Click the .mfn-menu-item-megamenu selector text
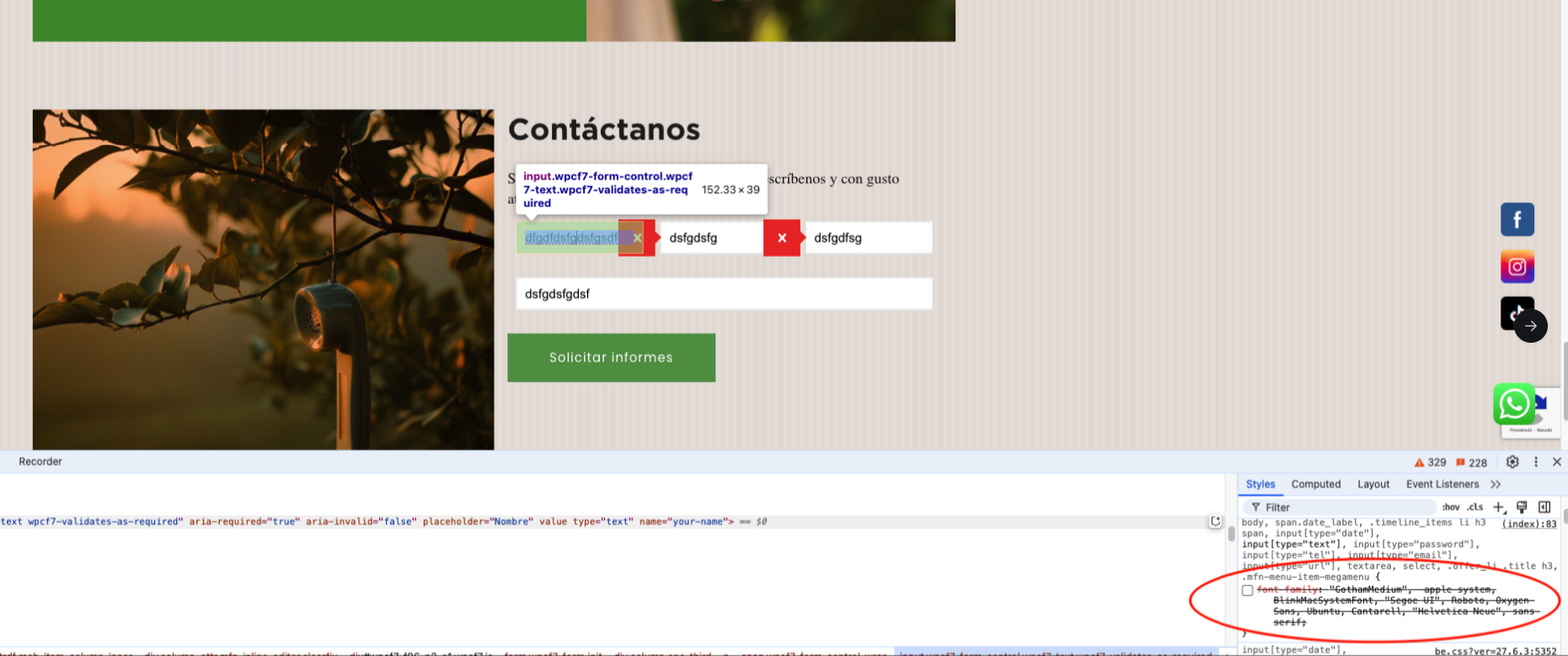 coord(1305,577)
